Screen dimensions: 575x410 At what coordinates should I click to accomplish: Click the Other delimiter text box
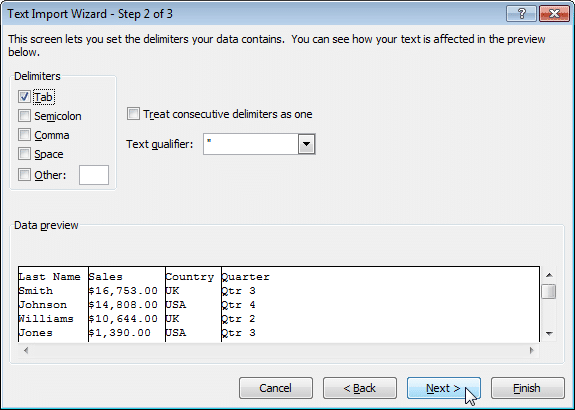pos(94,175)
